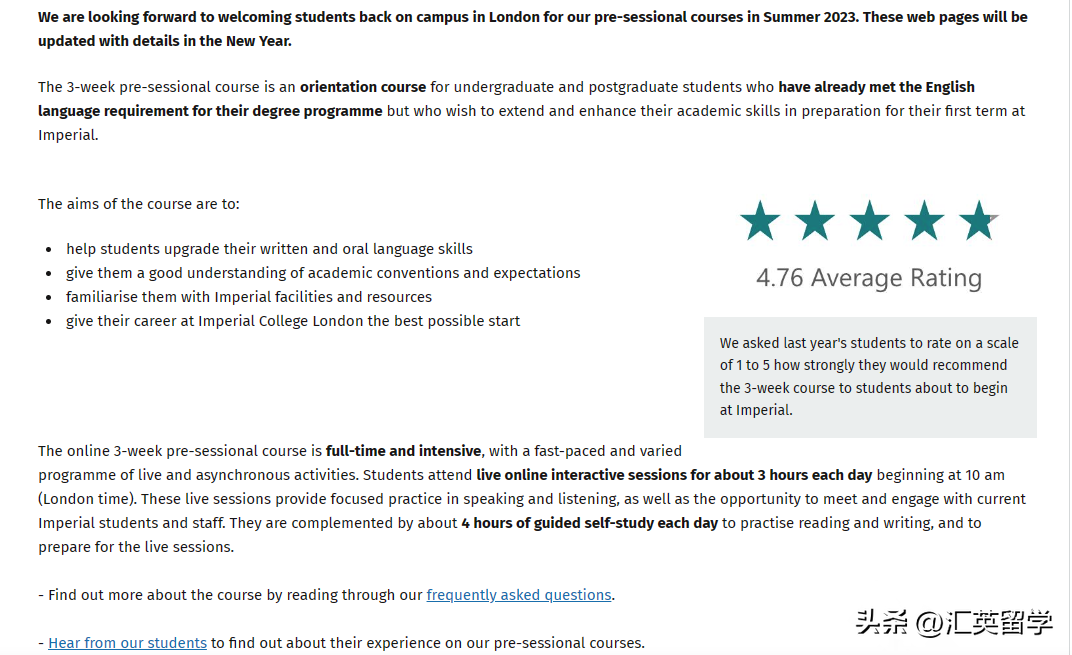Click the bold full-time and intensive text
The height and width of the screenshot is (655, 1072).
403,451
